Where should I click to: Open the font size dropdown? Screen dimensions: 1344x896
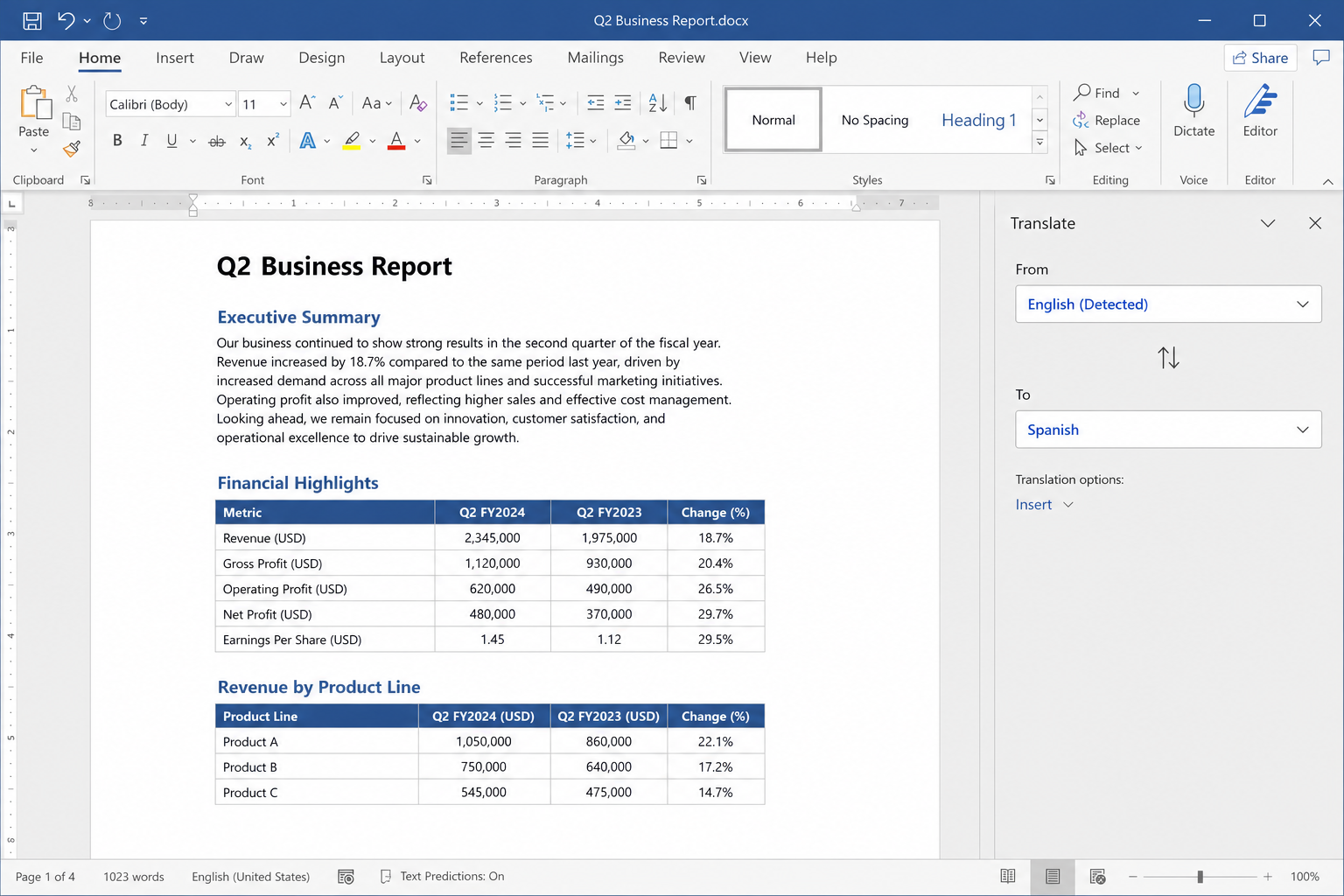point(283,104)
